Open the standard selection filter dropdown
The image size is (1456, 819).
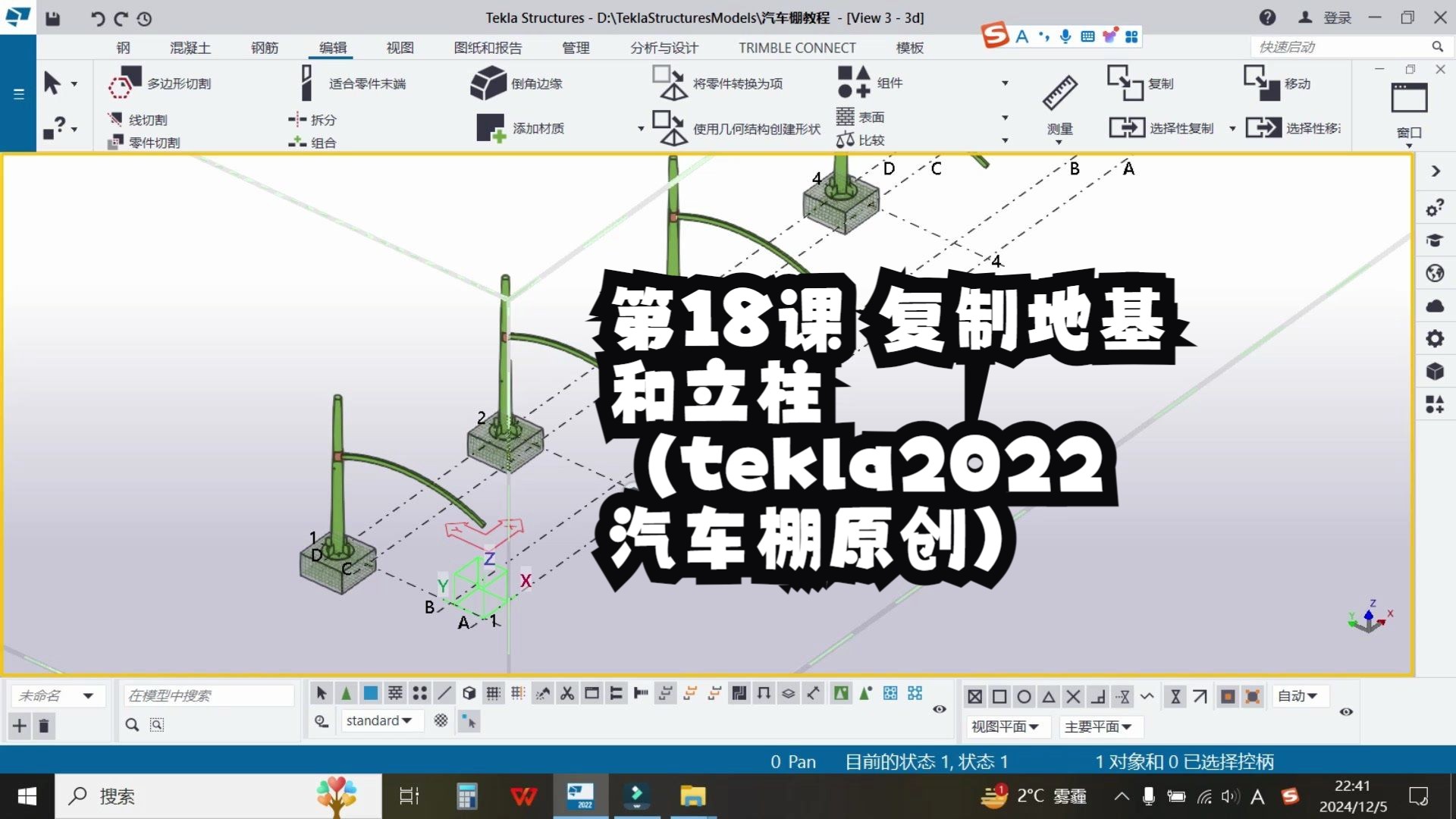pos(379,720)
